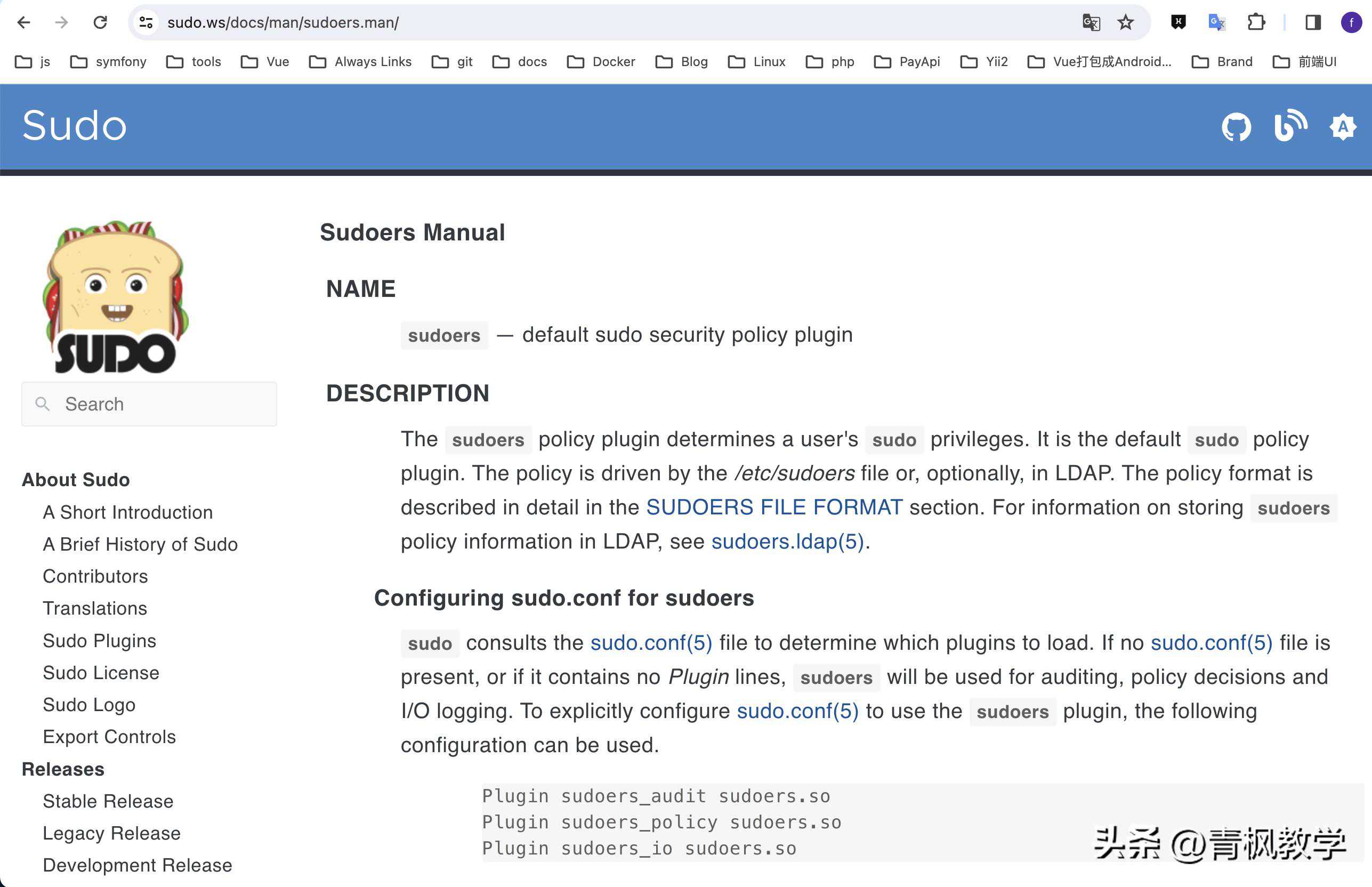Viewport: 1372px width, 887px height.
Task: Open the symfony bookmarks folder
Action: click(x=108, y=62)
